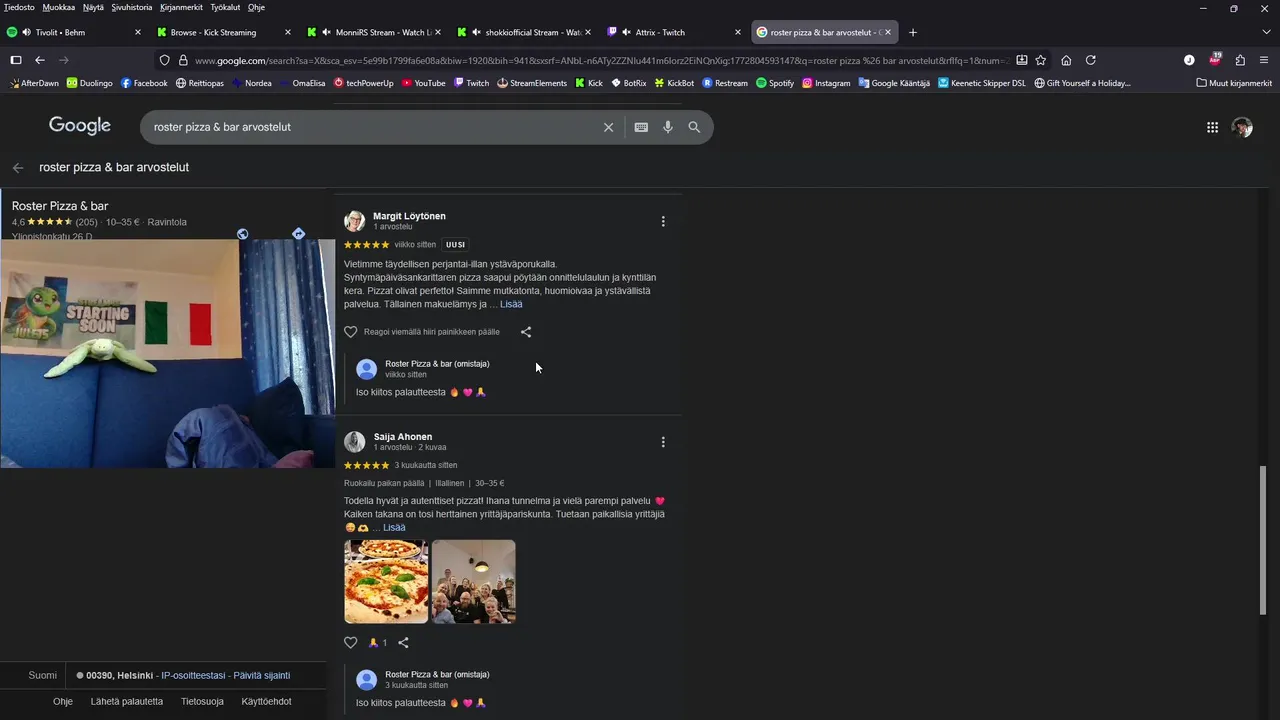Open the YouTube bookmark
Screen dimensions: 1280x720
[423, 83]
